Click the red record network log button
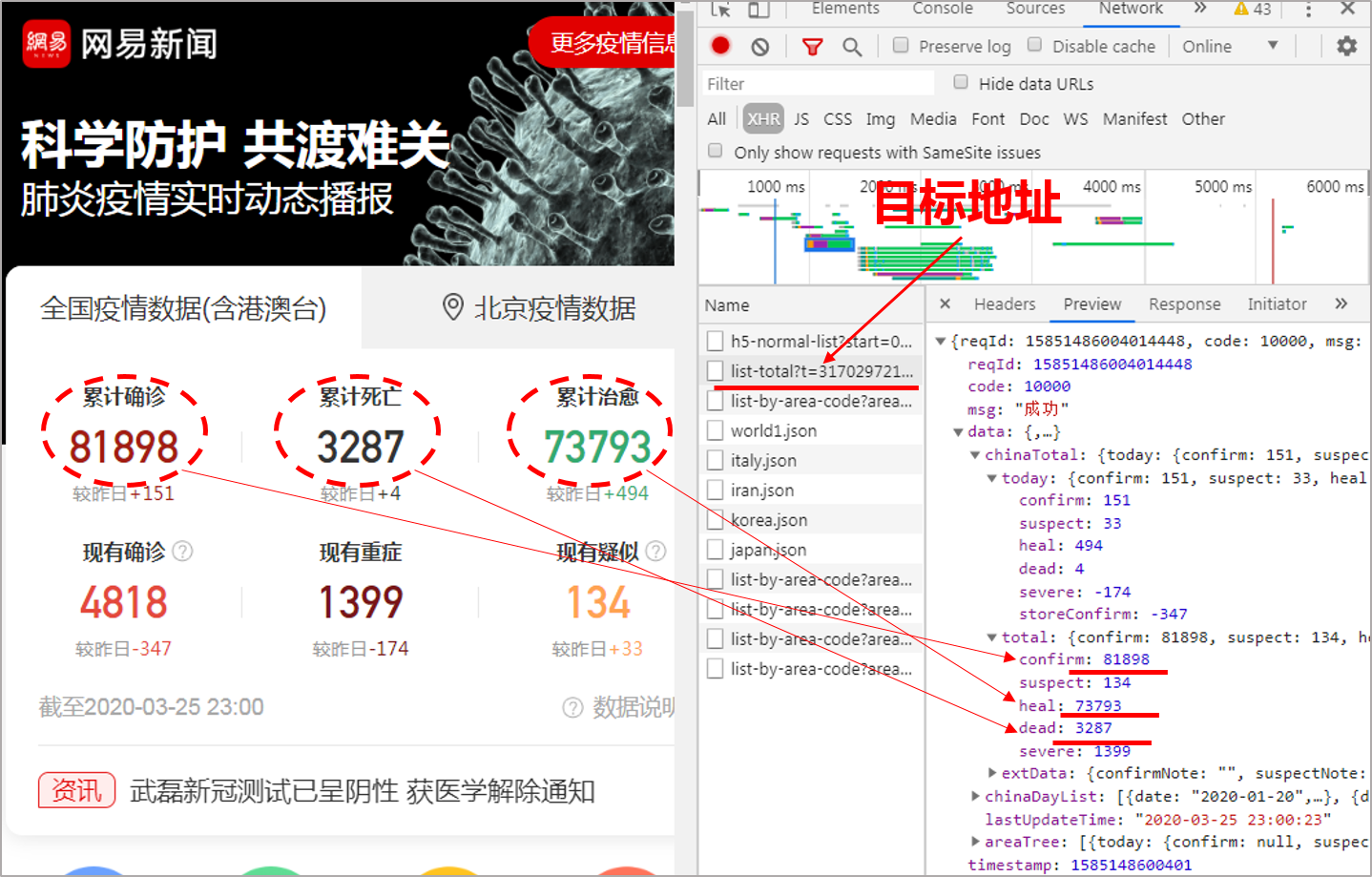 720,46
